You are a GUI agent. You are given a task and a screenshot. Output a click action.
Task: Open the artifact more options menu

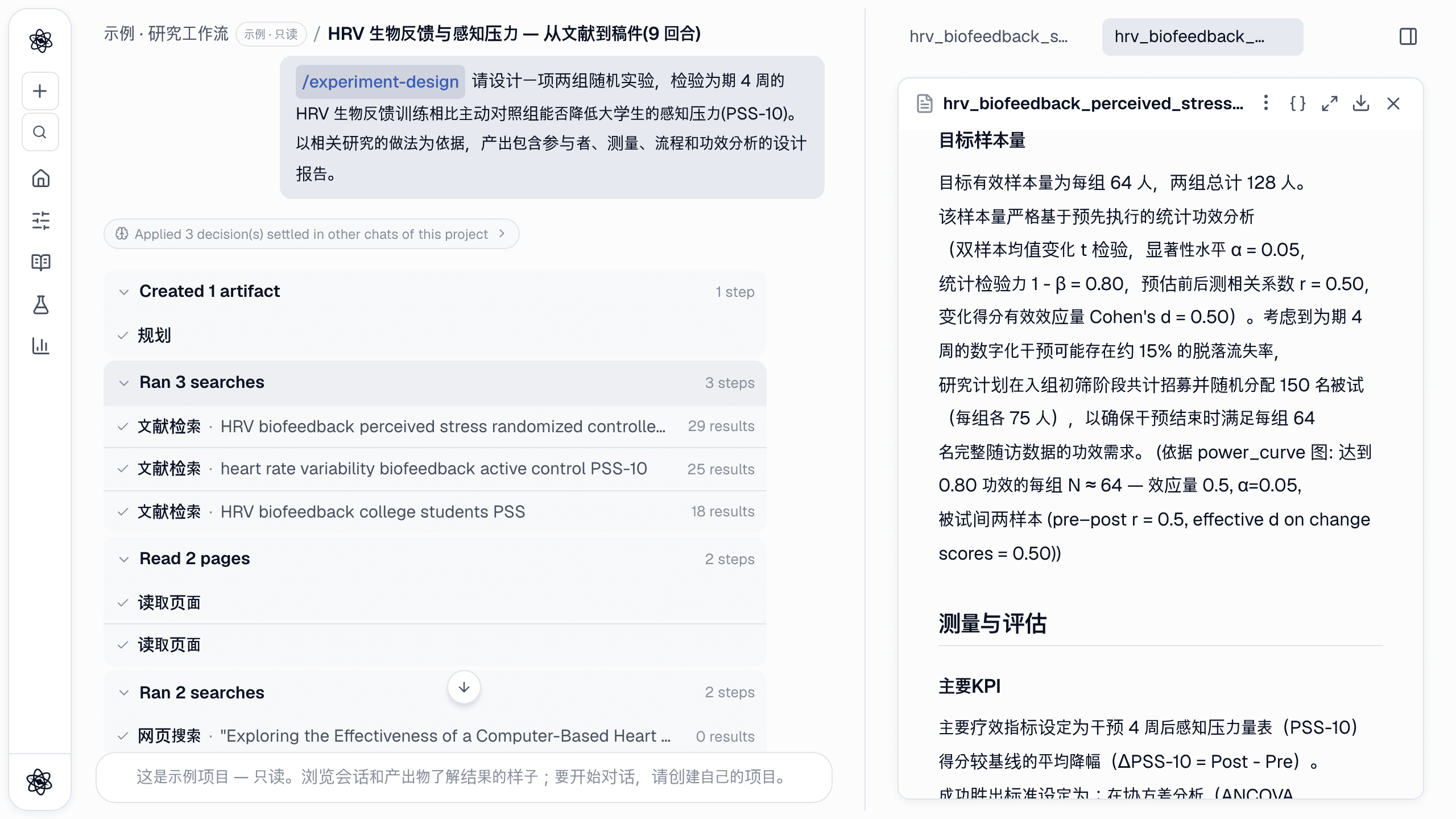coord(1265,103)
